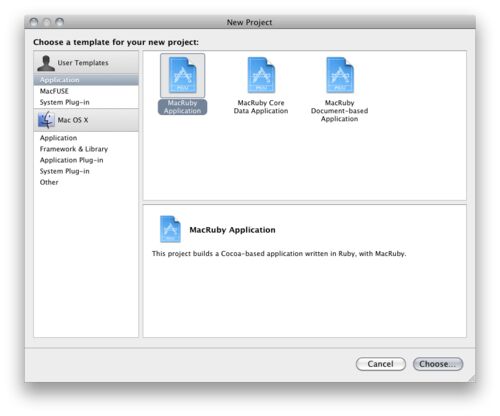Close the New Project window
500x416 pixels.
click(34, 22)
